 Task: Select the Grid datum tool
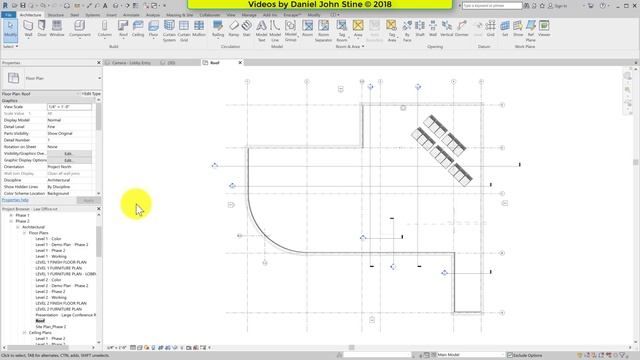point(491,29)
